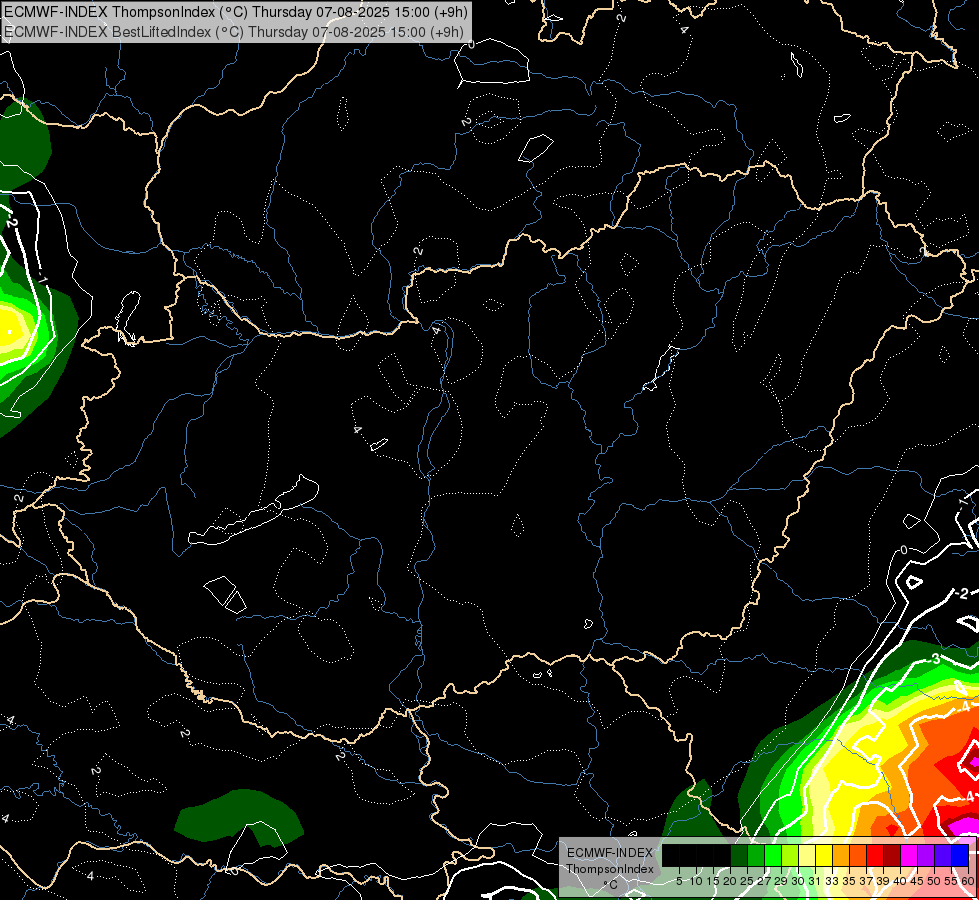Click the legend value 5

click(679, 881)
